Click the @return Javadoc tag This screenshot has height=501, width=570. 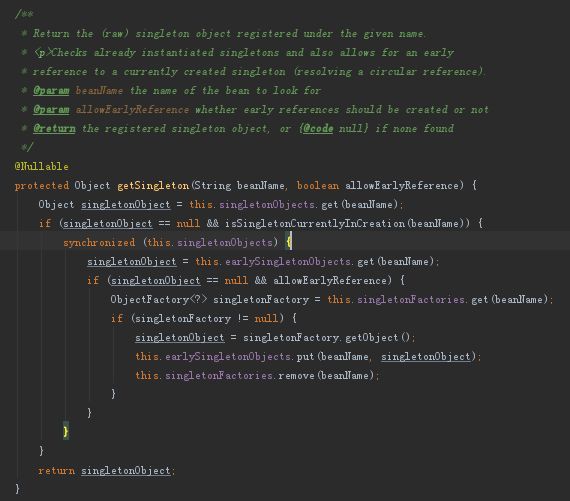point(54,128)
